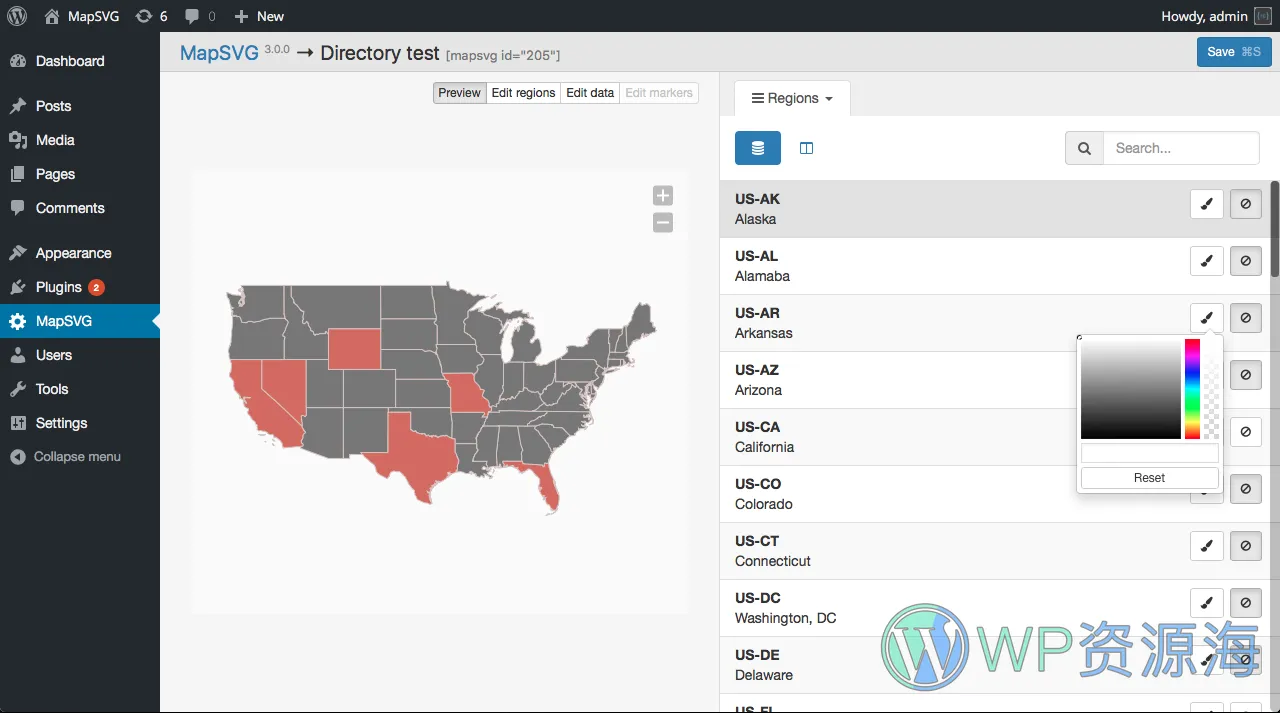Disable the US-AR Arkansas region

point(1246,318)
